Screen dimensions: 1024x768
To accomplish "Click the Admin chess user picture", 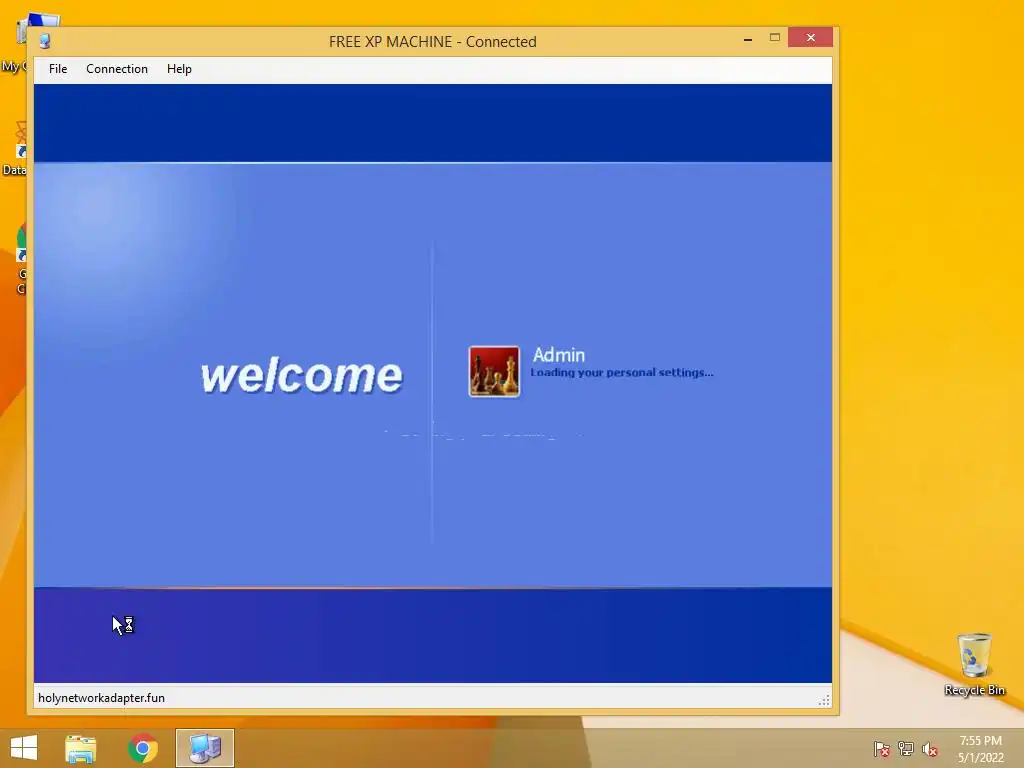I will [x=494, y=371].
